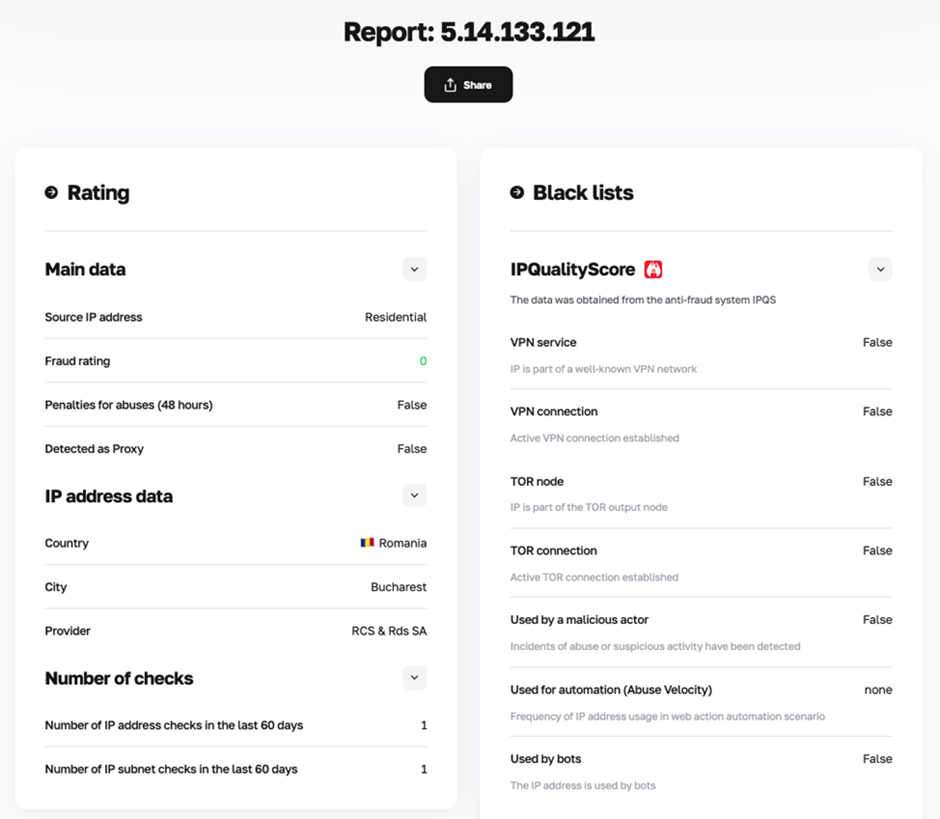This screenshot has height=819, width=940.
Task: Click the none value for Abuse Velocity
Action: 878,689
